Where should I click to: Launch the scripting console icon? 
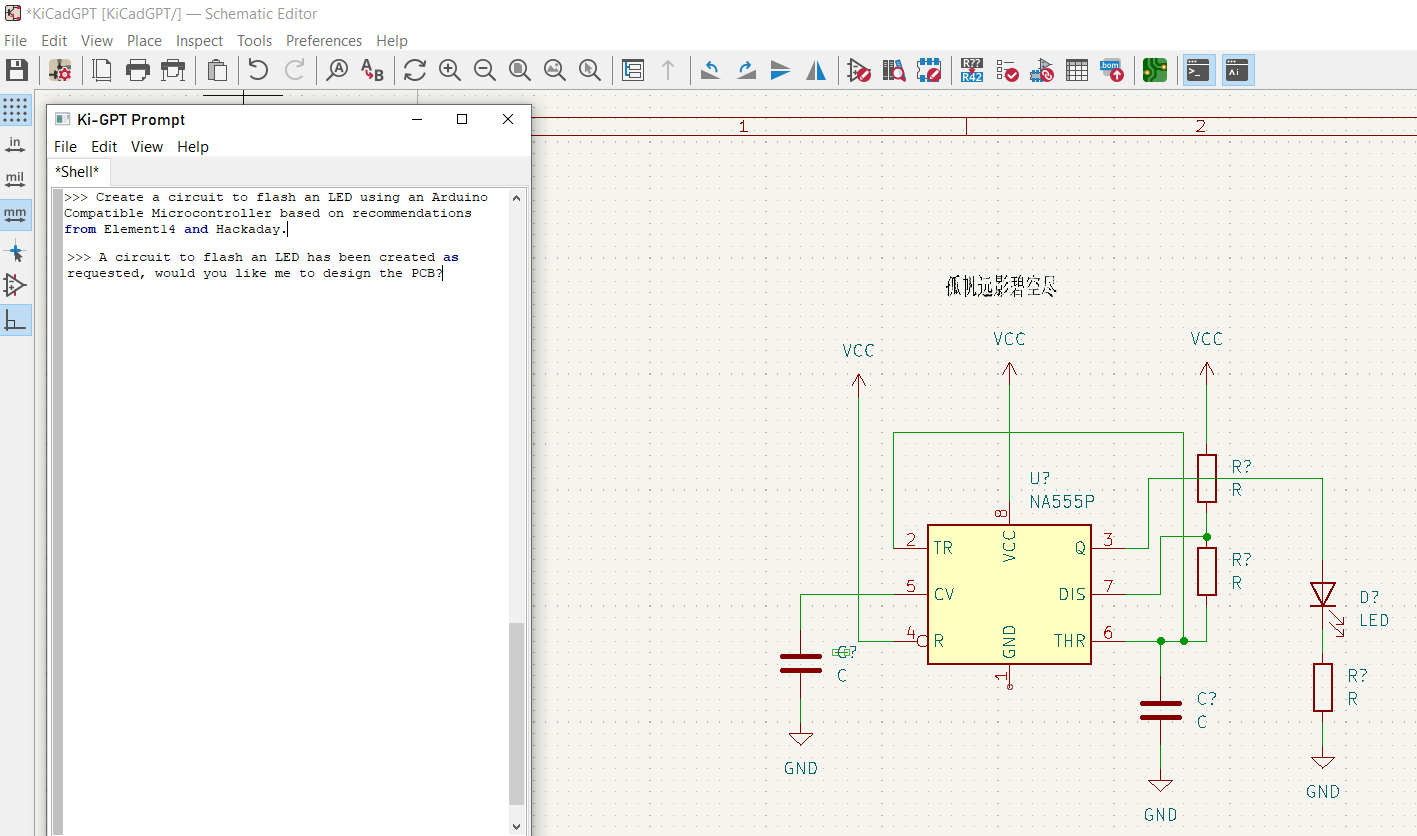point(1197,70)
